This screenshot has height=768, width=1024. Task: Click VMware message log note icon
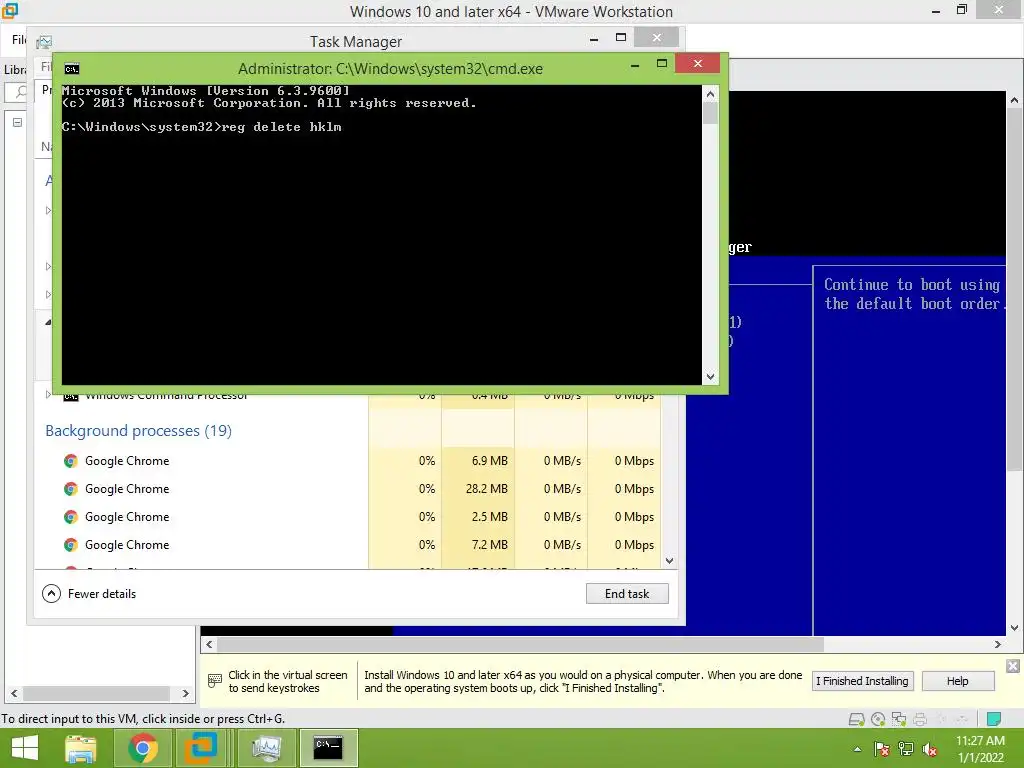(x=993, y=719)
